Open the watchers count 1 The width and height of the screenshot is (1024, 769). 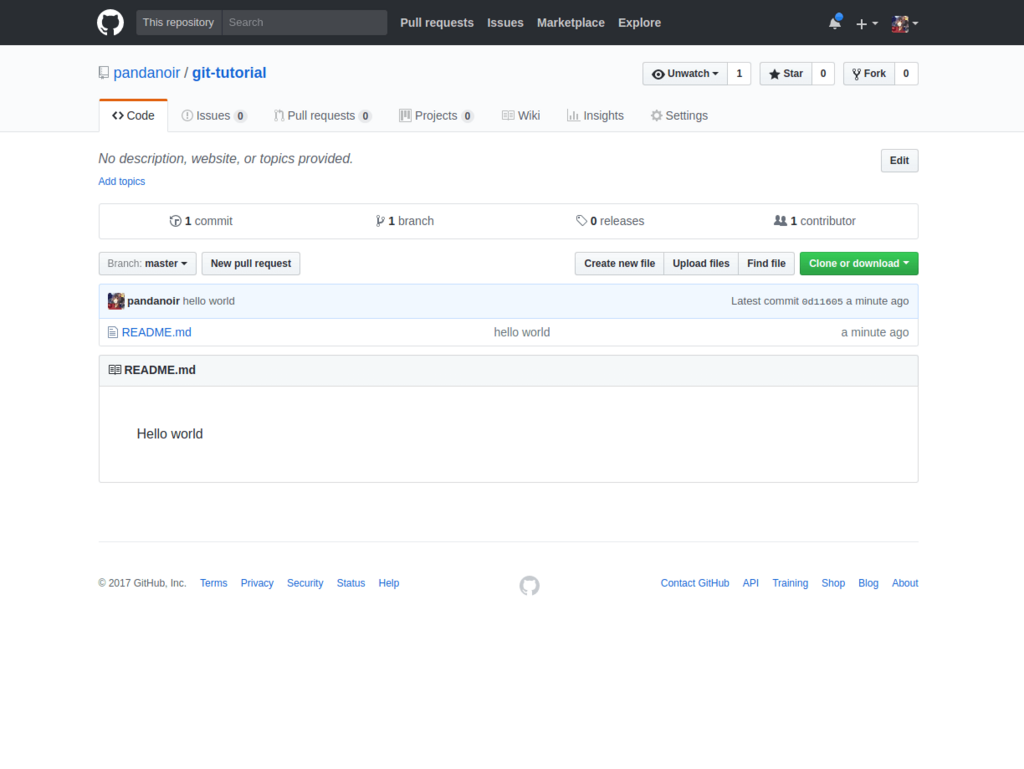(739, 74)
